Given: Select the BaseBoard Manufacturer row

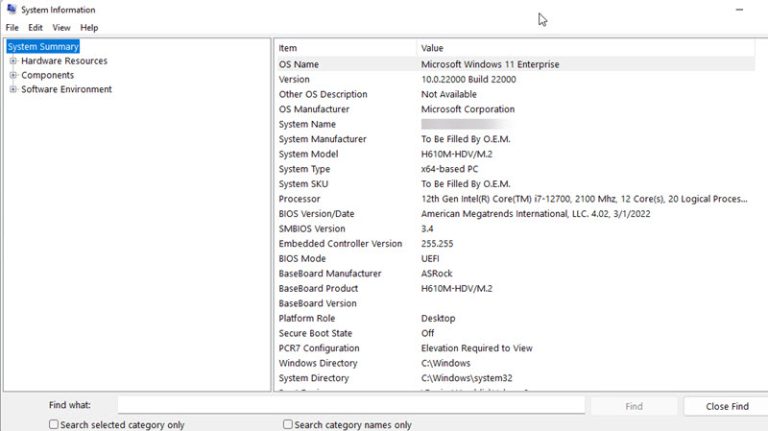Looking at the screenshot, I should pos(515,273).
